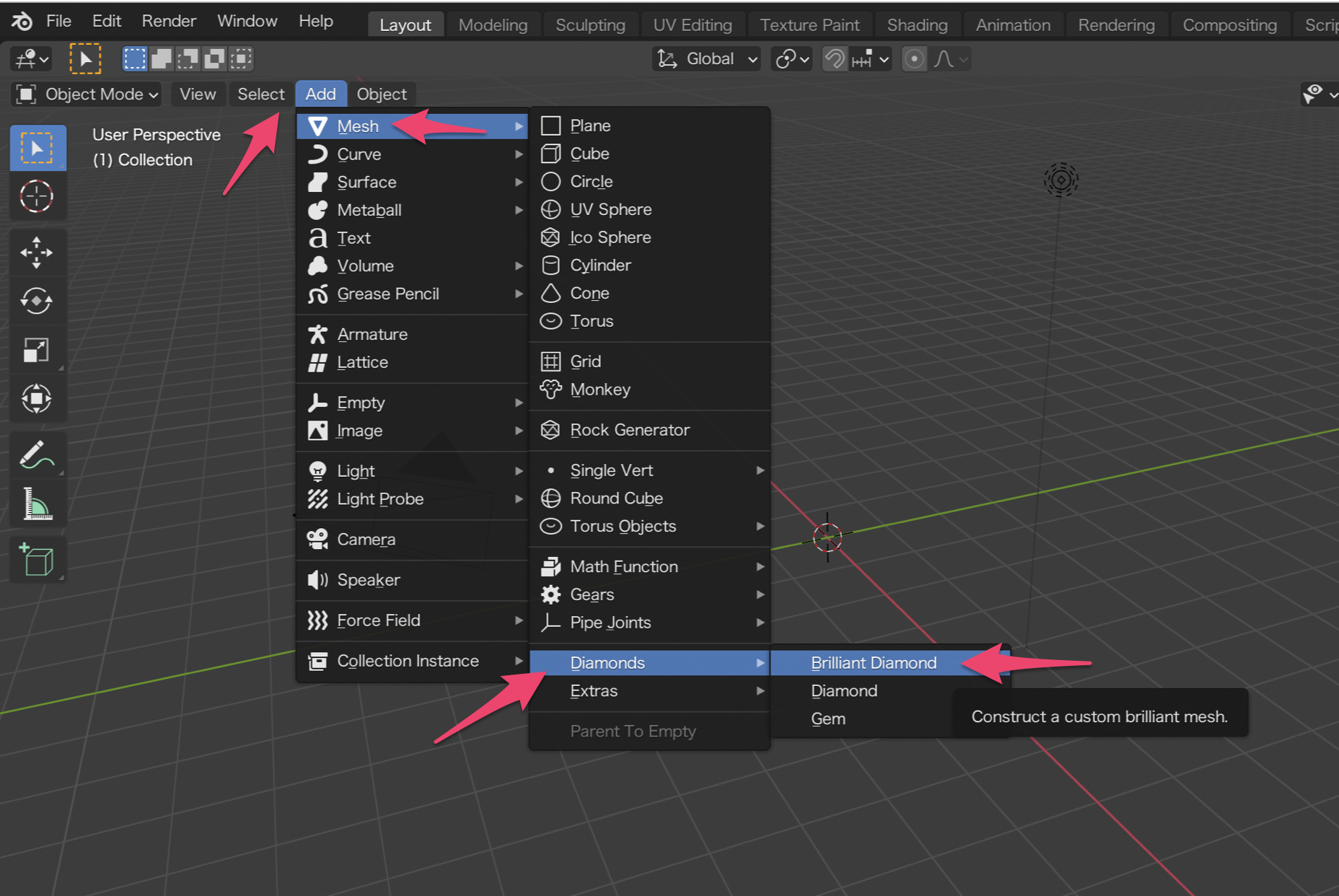Open the editor type dropdown

pos(32,58)
